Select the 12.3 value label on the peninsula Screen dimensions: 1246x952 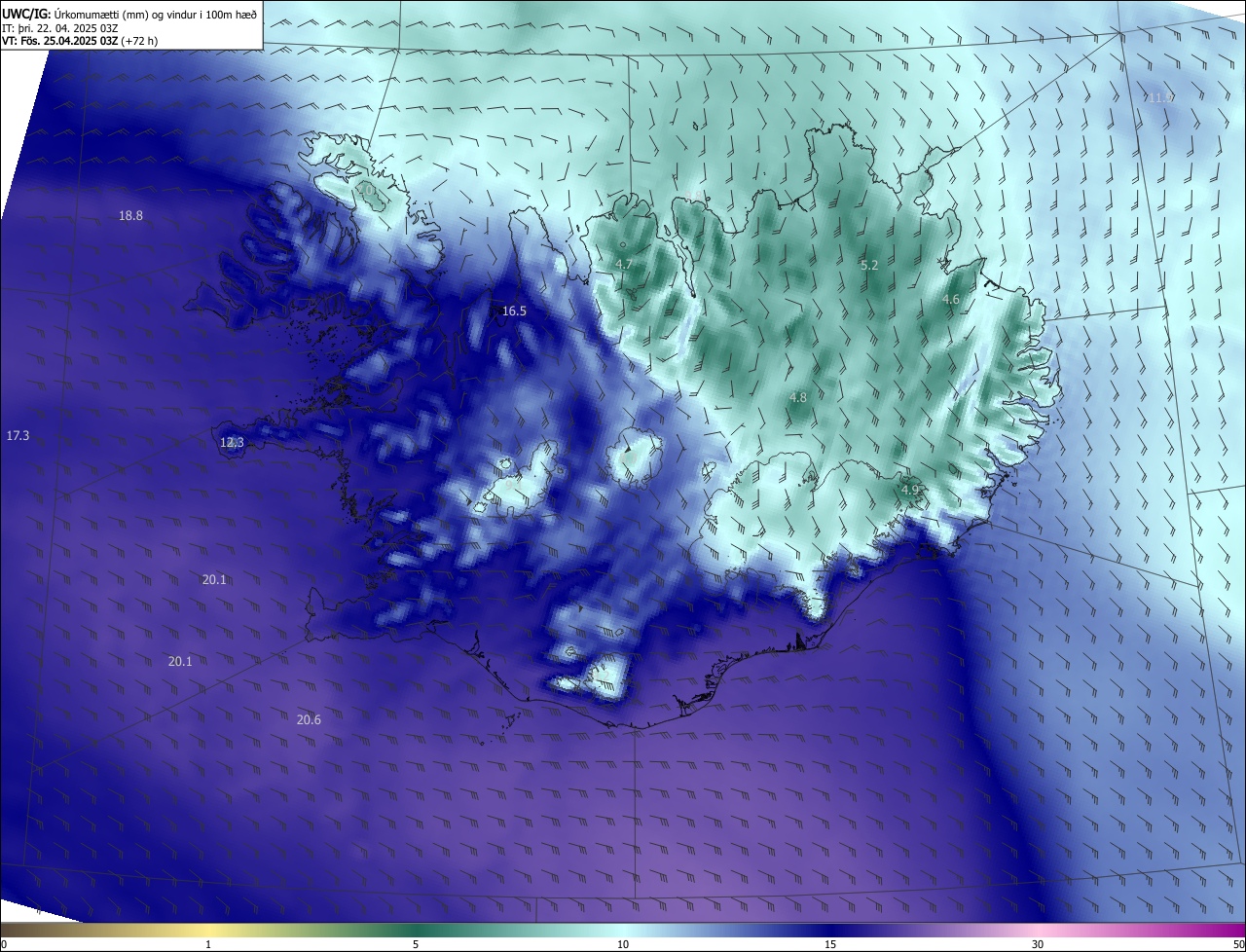pos(232,443)
